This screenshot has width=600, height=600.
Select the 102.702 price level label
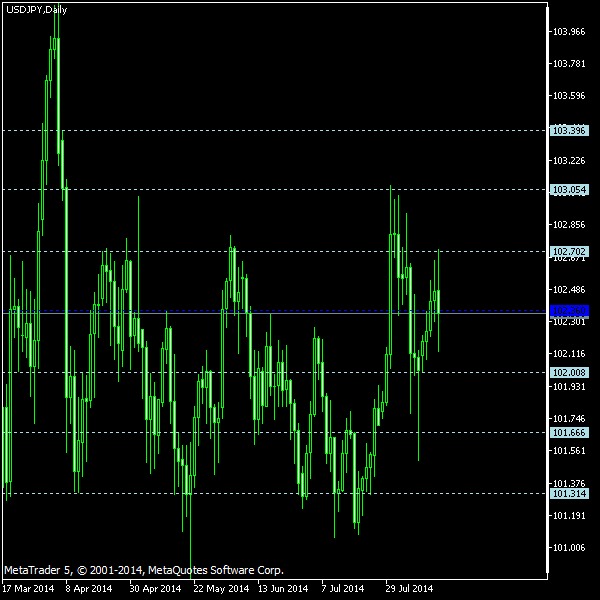569,251
